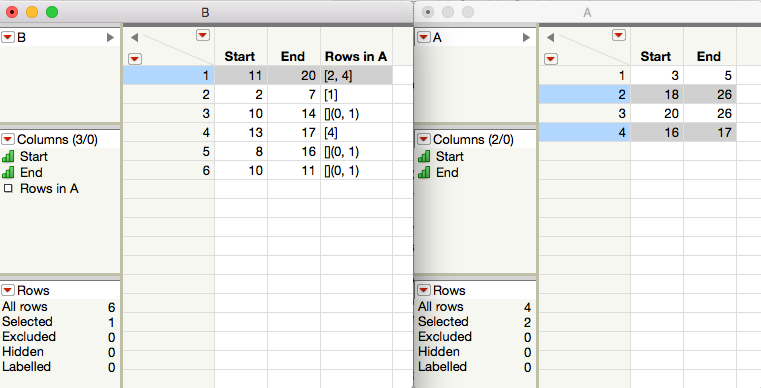Viewport: 761px width, 388px height.
Task: Click All rows count in window A
Action: click(x=527, y=307)
